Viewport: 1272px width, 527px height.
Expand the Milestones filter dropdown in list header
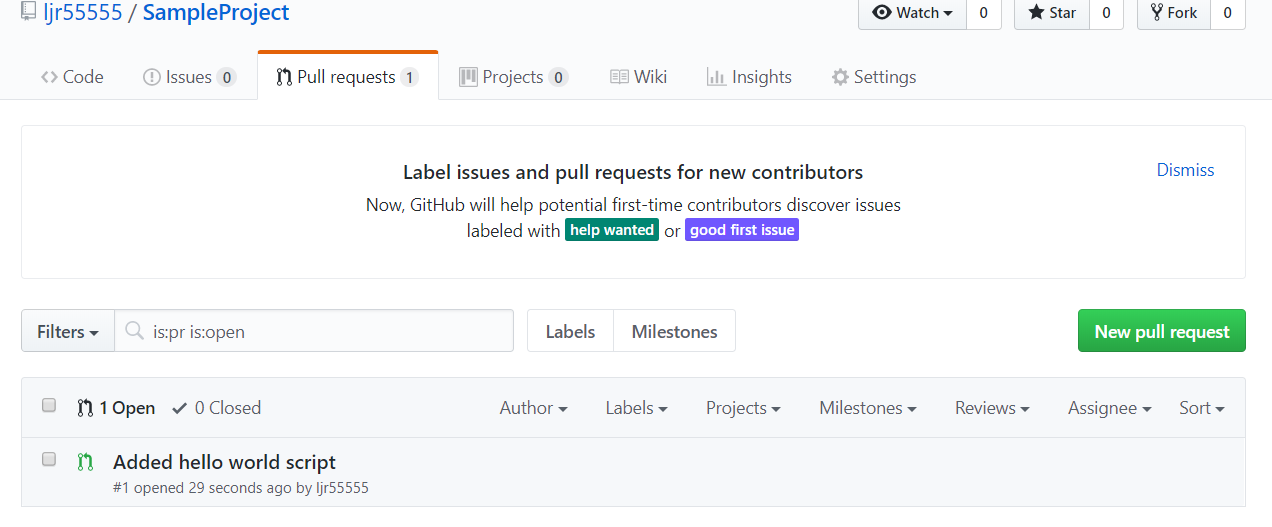868,408
